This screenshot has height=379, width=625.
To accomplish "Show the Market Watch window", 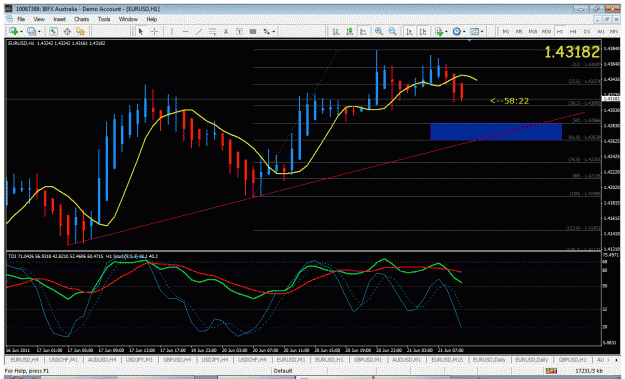I will (53, 31).
